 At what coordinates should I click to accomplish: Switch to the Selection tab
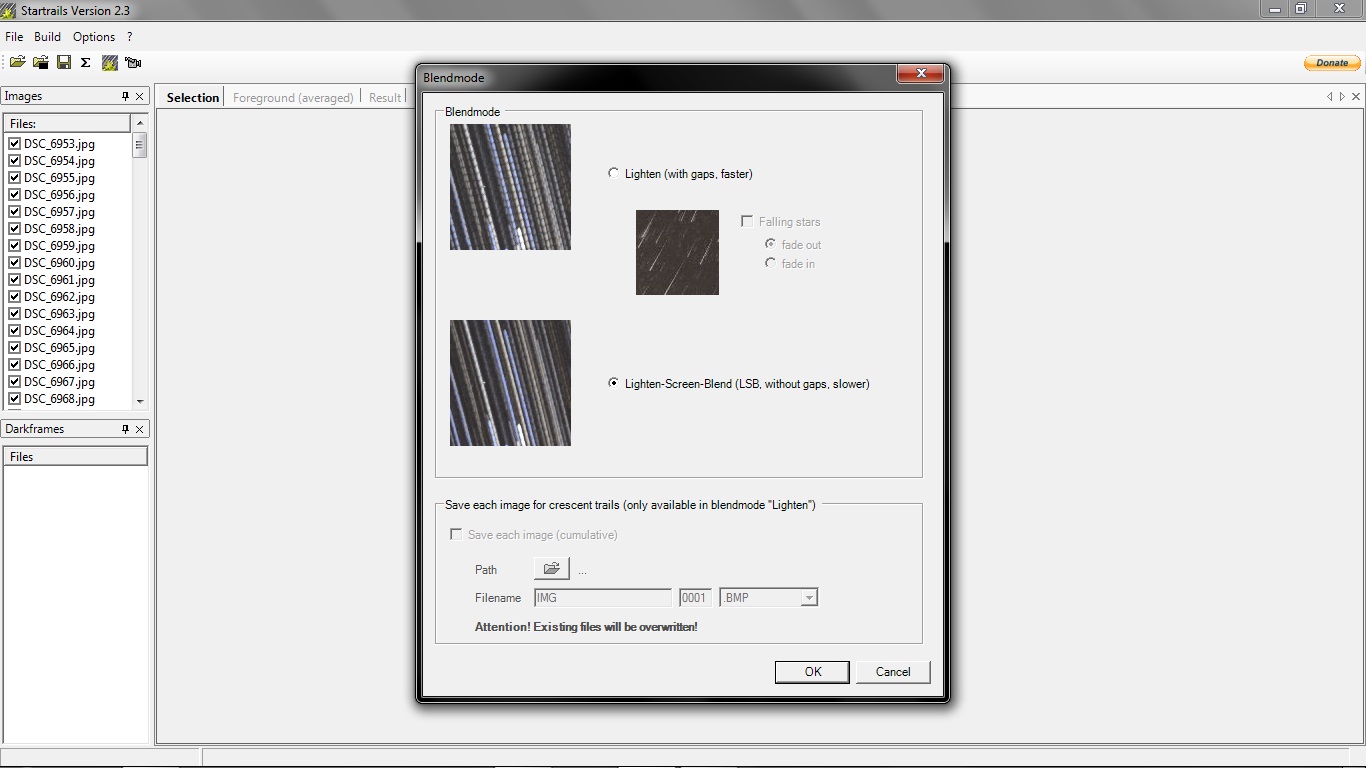193,97
